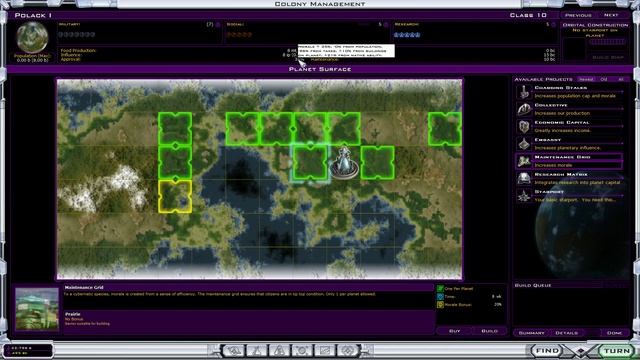This screenshot has height=360, width=640.
Task: Choose the Starport project icon
Action: [x=523, y=196]
